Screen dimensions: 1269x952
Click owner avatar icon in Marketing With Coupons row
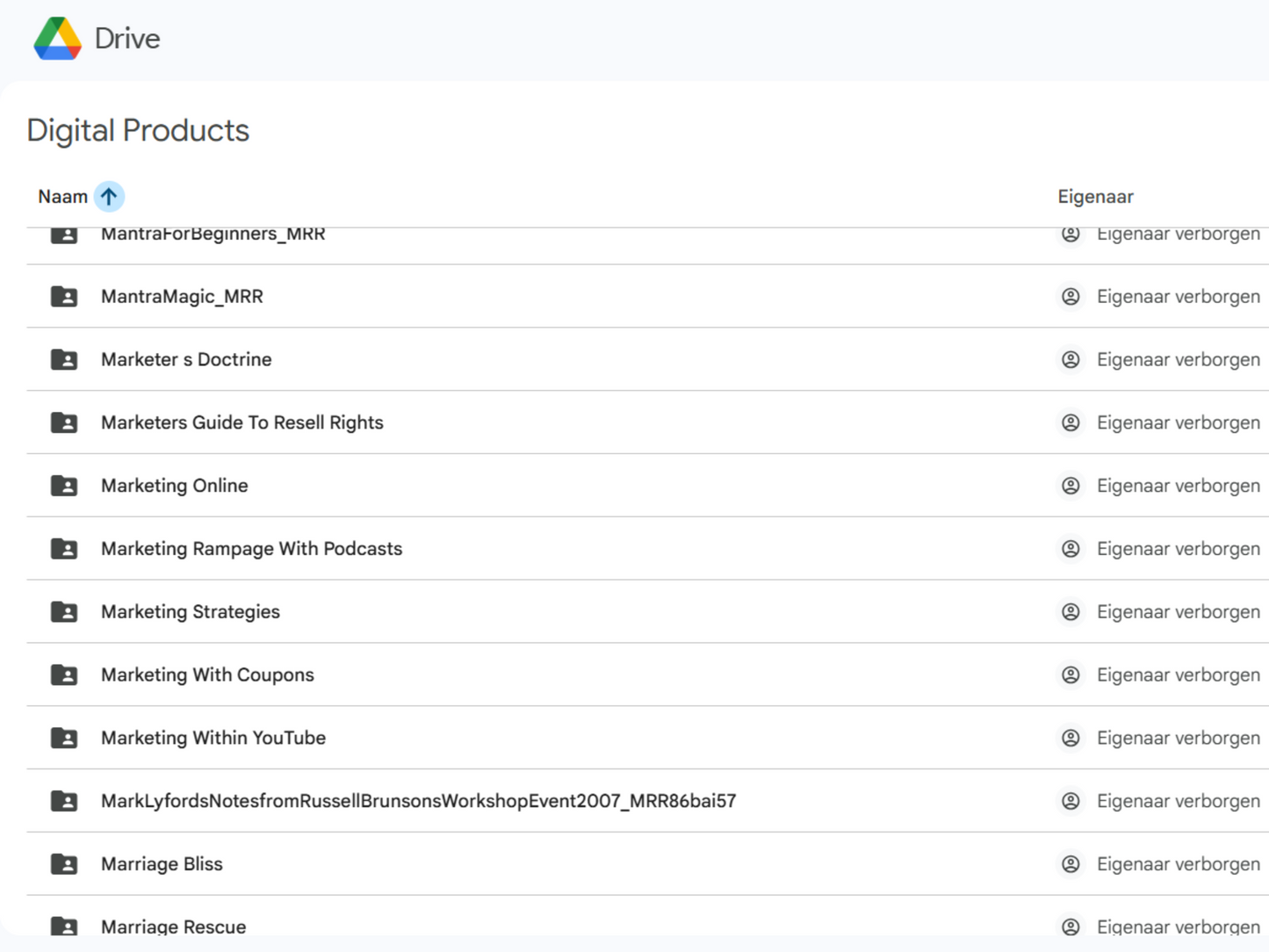coord(1071,675)
